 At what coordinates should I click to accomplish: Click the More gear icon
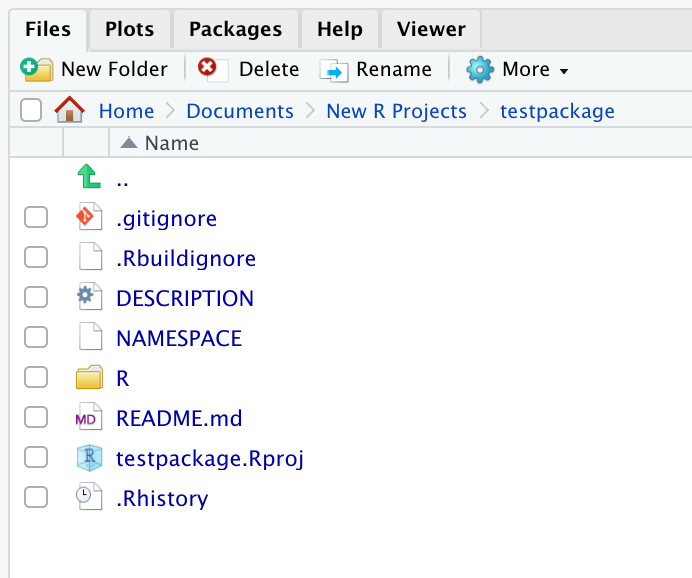[x=480, y=70]
